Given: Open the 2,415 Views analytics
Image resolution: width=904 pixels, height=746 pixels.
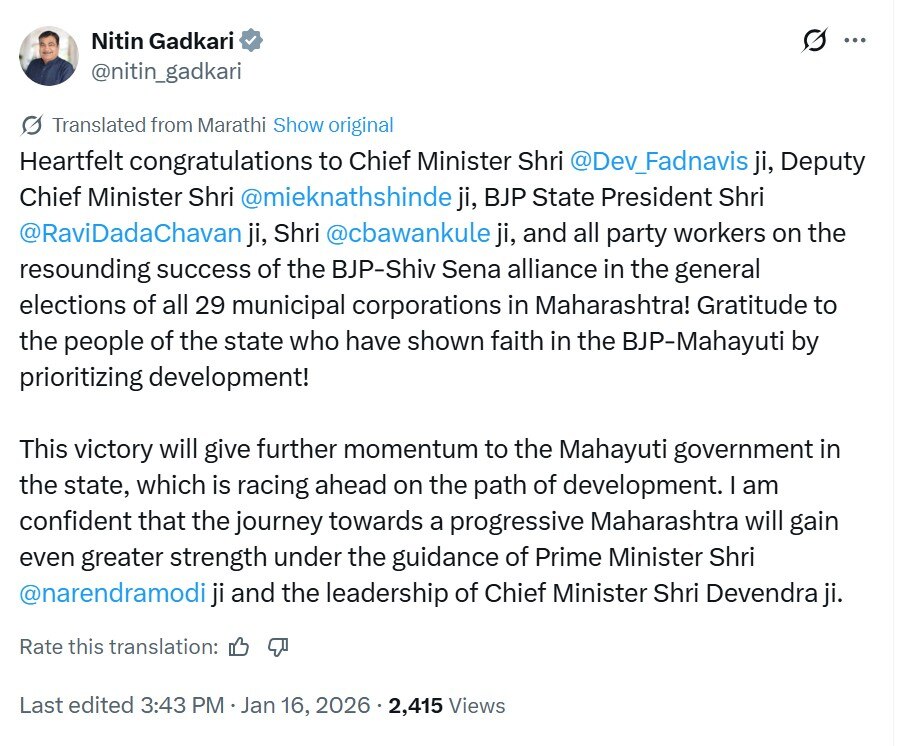Looking at the screenshot, I should pos(446,705).
